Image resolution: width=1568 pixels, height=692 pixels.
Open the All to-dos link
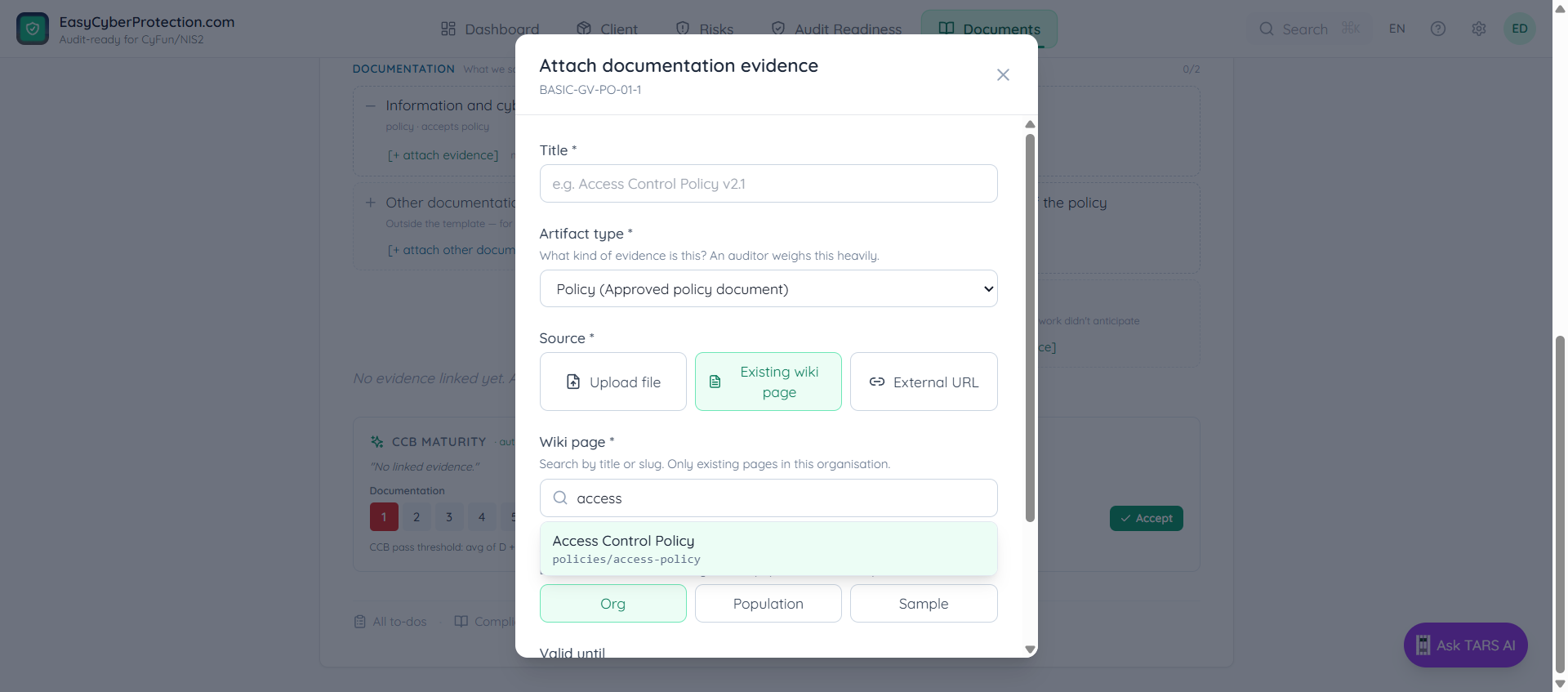tap(390, 622)
